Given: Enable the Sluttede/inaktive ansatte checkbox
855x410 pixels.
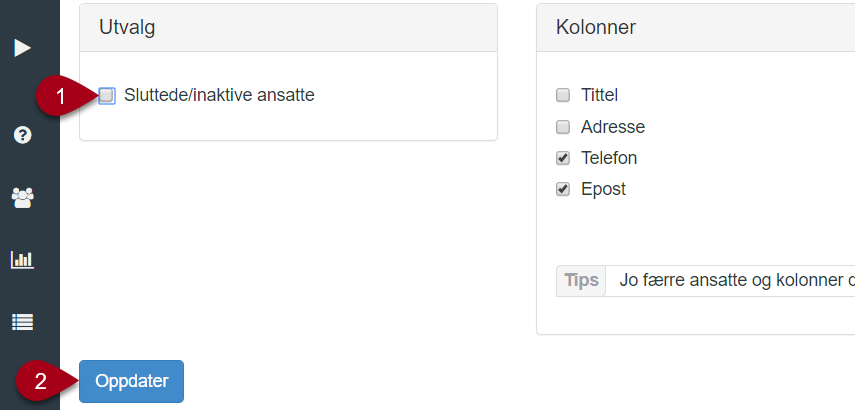Looking at the screenshot, I should pyautogui.click(x=107, y=96).
